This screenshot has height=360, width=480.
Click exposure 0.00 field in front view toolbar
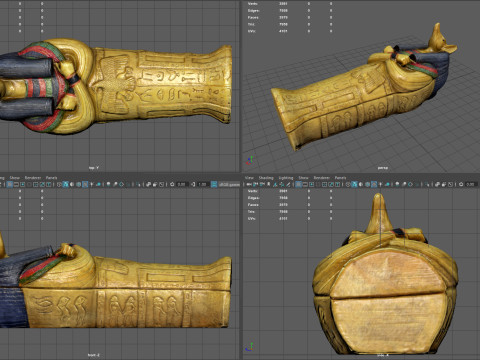pos(182,184)
